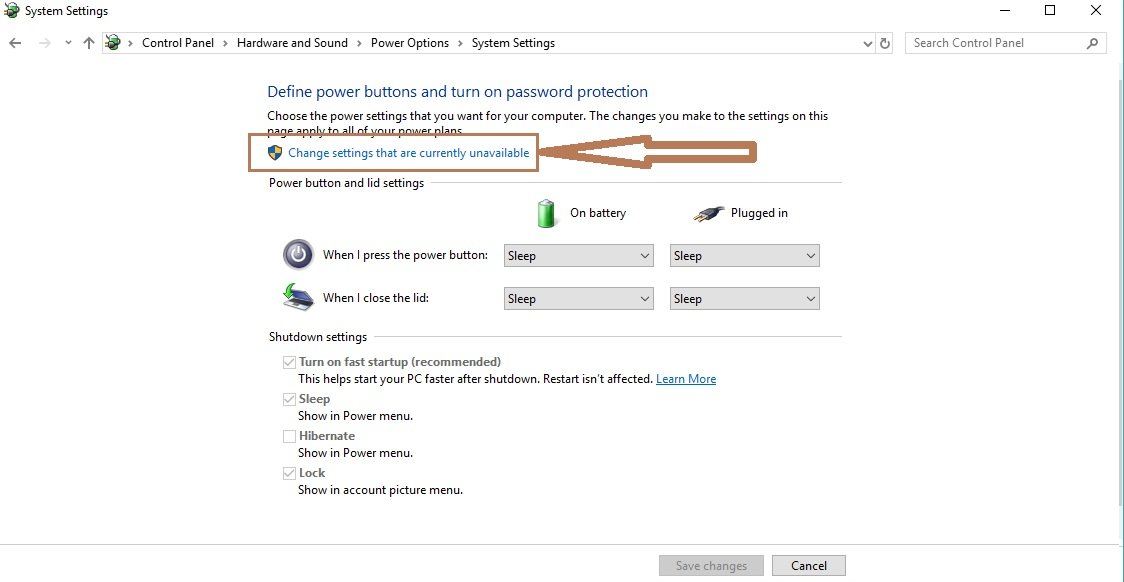Click the laptop lid icon
The image size is (1124, 582).
(x=298, y=297)
